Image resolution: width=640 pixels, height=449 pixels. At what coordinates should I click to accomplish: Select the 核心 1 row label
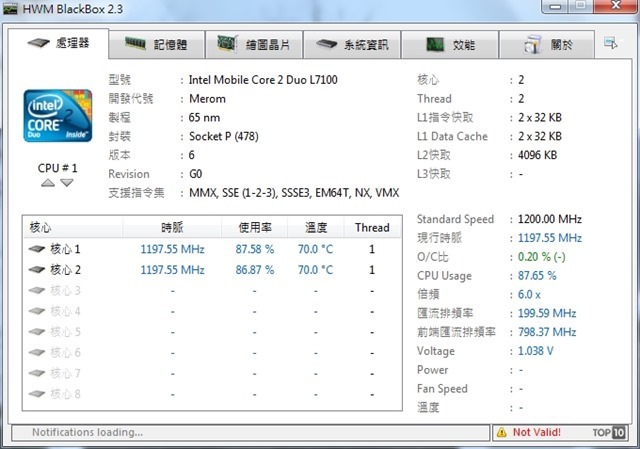click(65, 249)
